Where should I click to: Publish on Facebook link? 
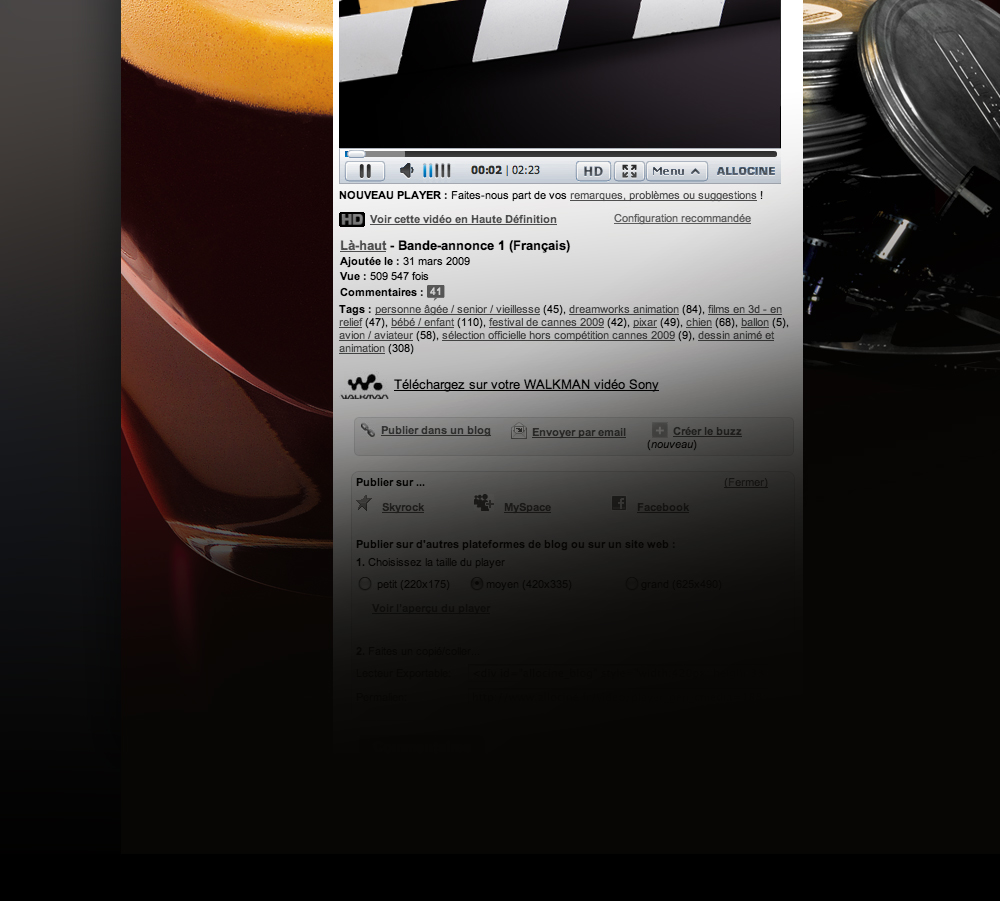point(663,508)
